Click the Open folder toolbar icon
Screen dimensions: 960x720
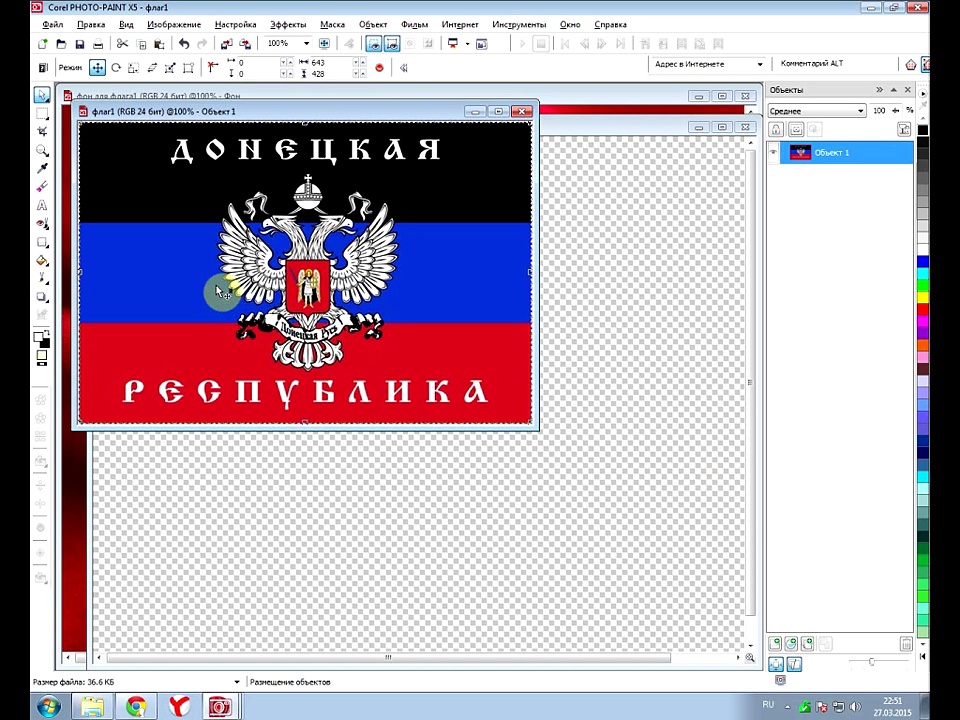click(61, 44)
